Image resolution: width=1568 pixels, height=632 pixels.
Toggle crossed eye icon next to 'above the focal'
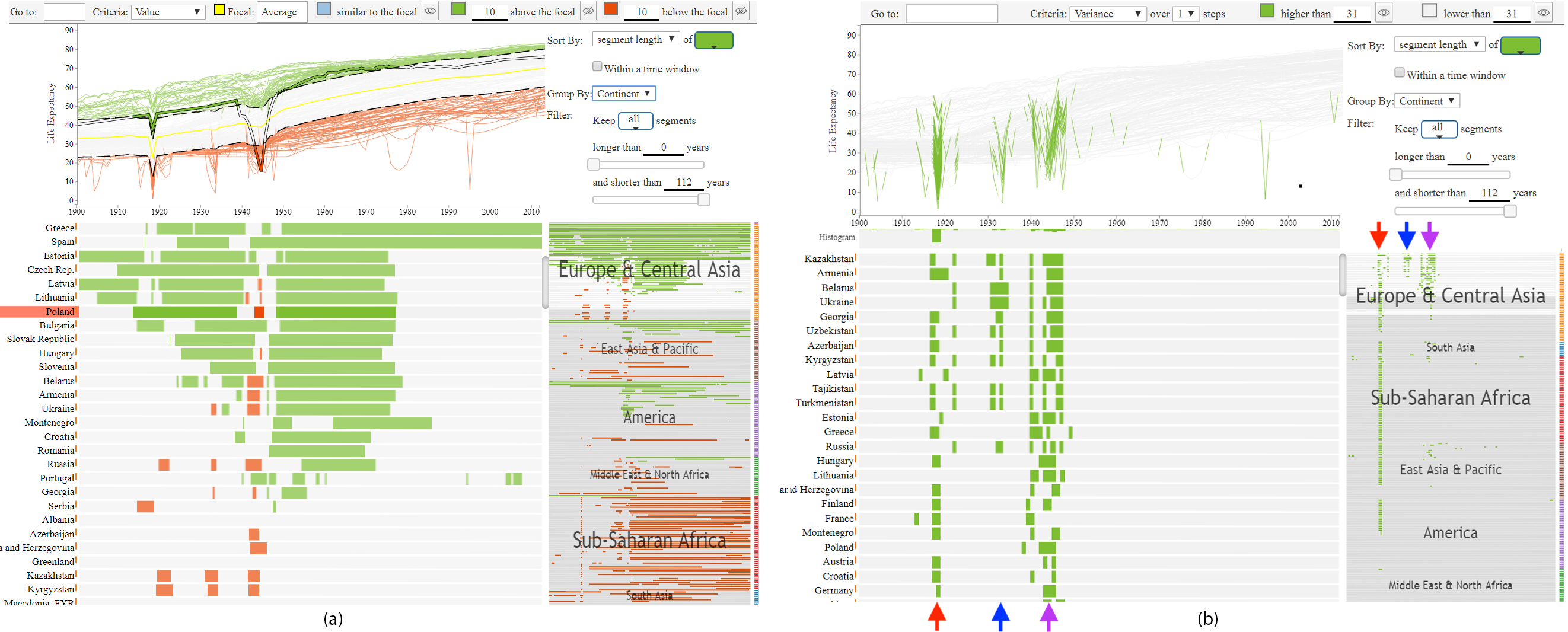click(x=588, y=11)
